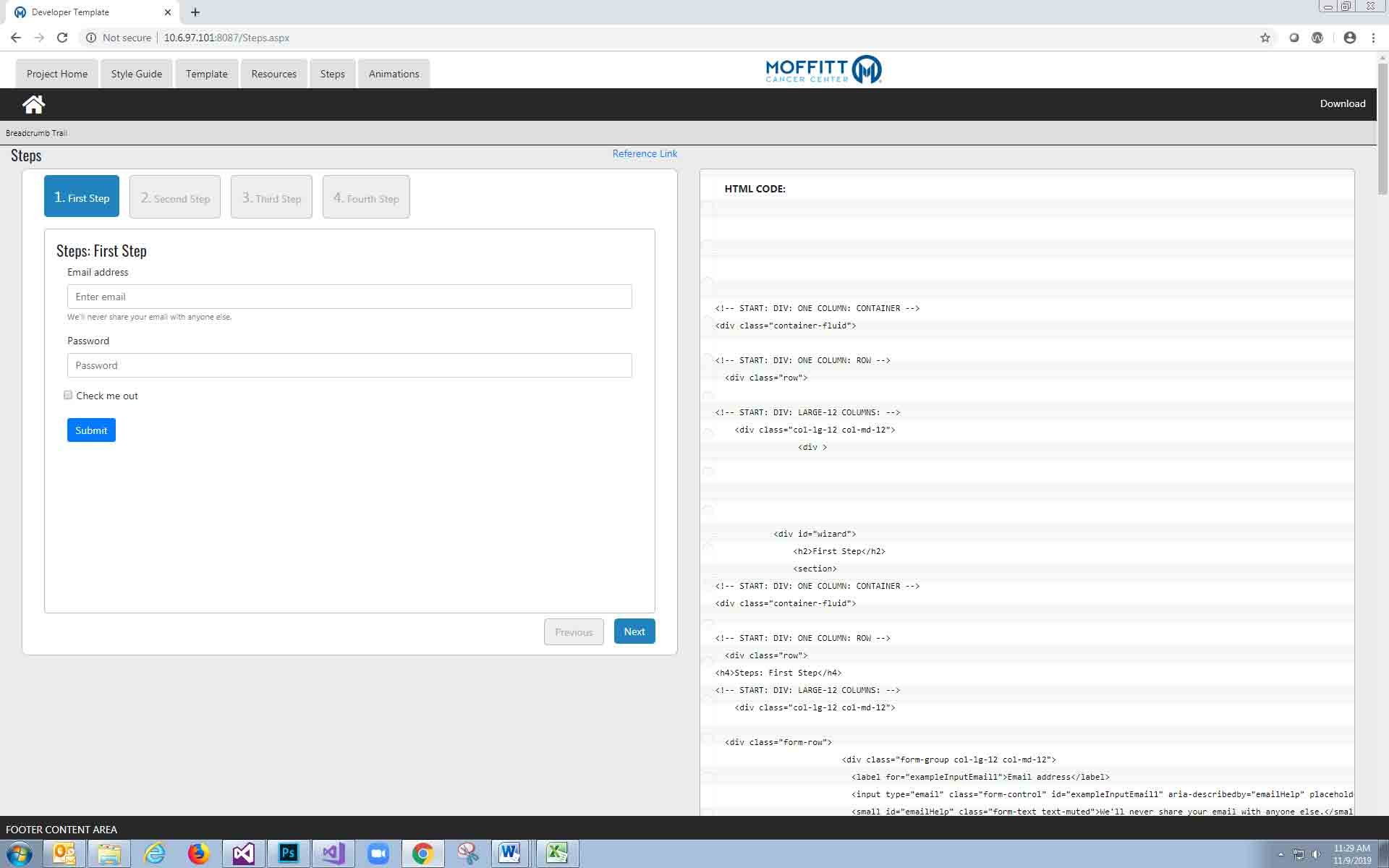The height and width of the screenshot is (868, 1389).
Task: Toggle the Check me out checkbox
Action: pyautogui.click(x=68, y=395)
